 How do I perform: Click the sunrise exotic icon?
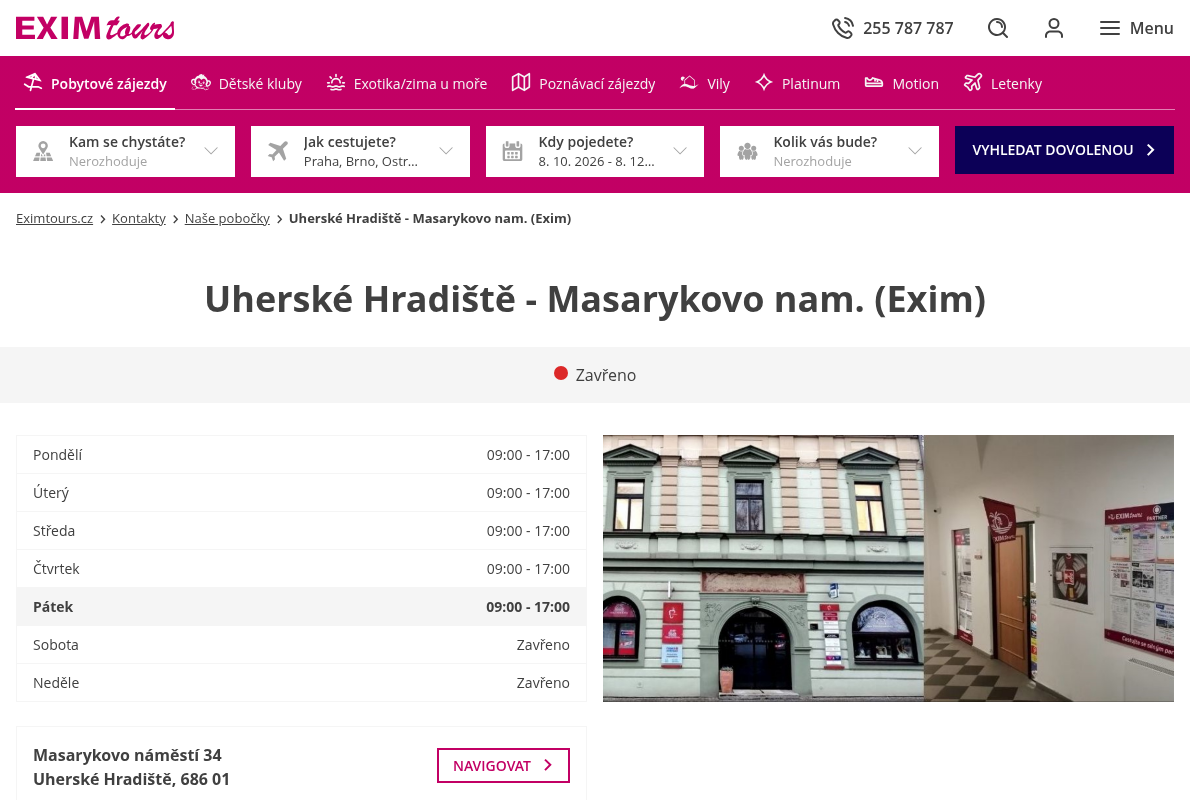pyautogui.click(x=336, y=82)
